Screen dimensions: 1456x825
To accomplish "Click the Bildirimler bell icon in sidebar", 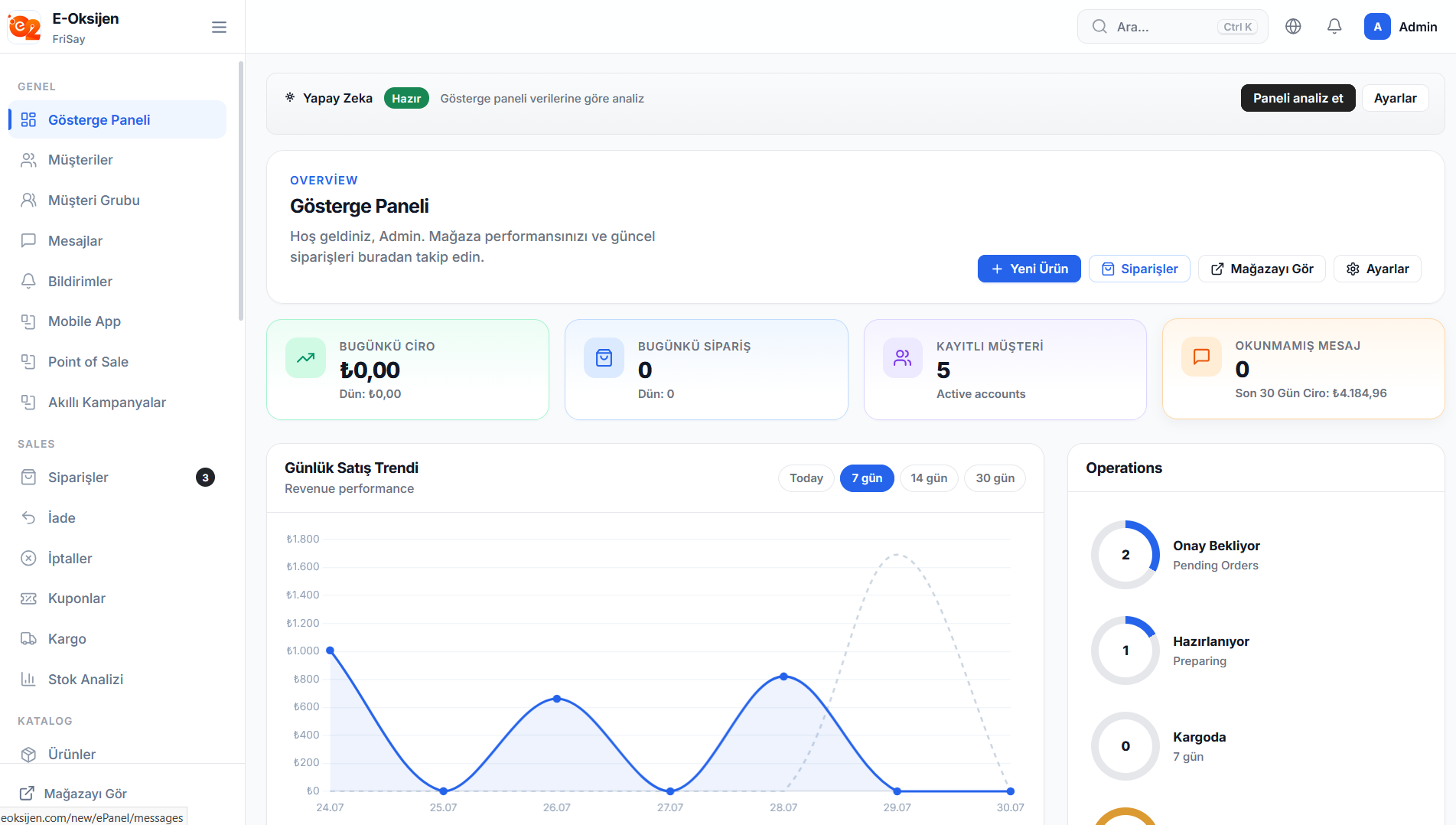I will click(28, 282).
